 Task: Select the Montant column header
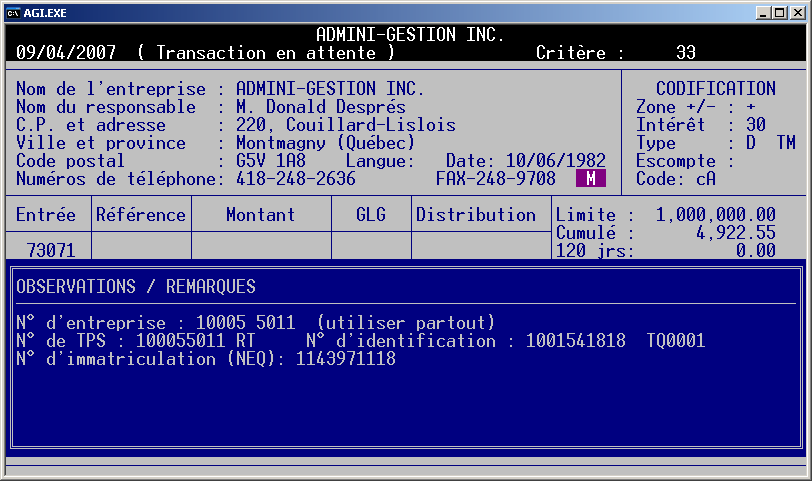coord(260,214)
